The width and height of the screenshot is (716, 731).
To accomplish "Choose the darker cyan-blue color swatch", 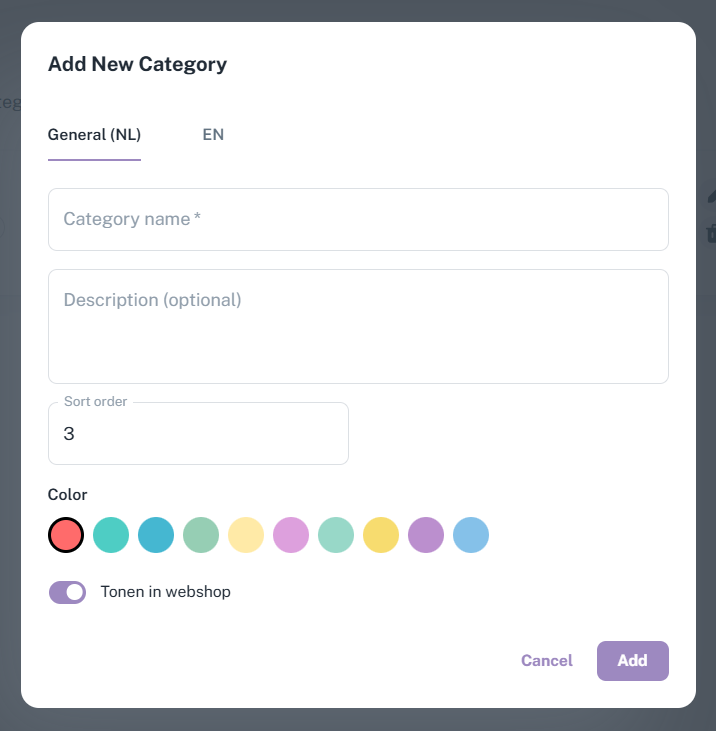I will point(156,535).
